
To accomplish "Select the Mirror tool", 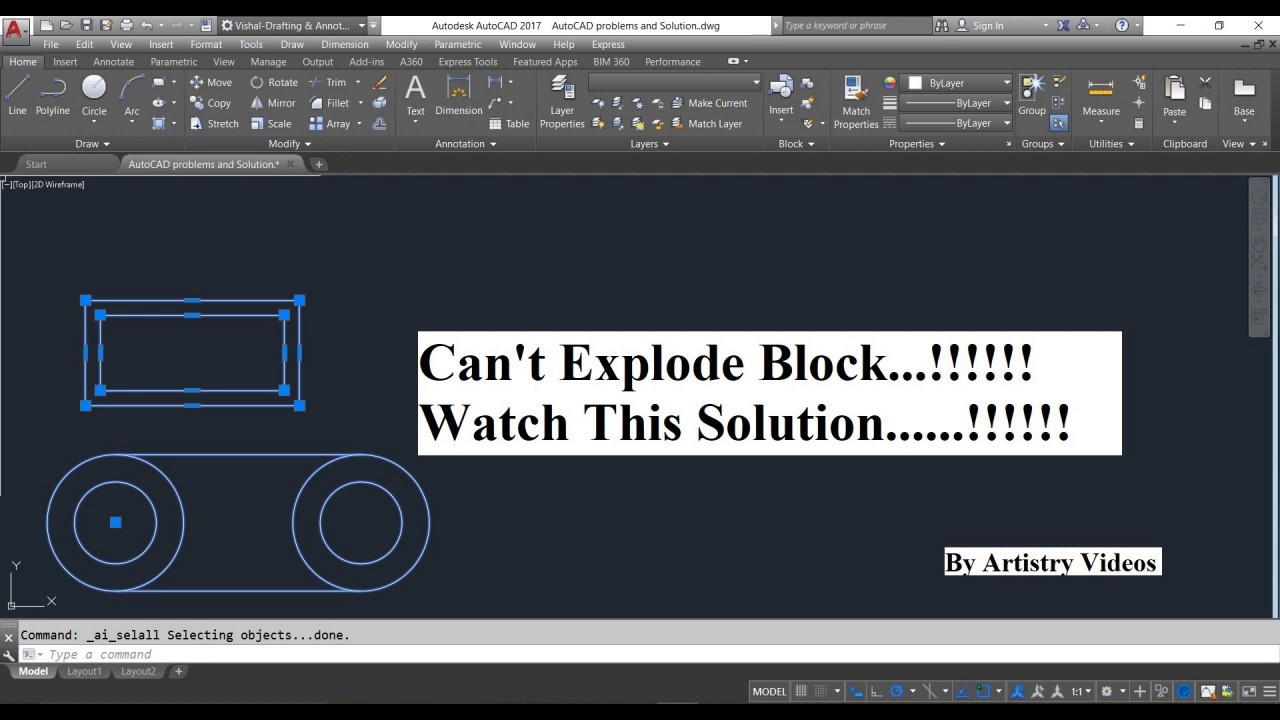I will tap(273, 103).
